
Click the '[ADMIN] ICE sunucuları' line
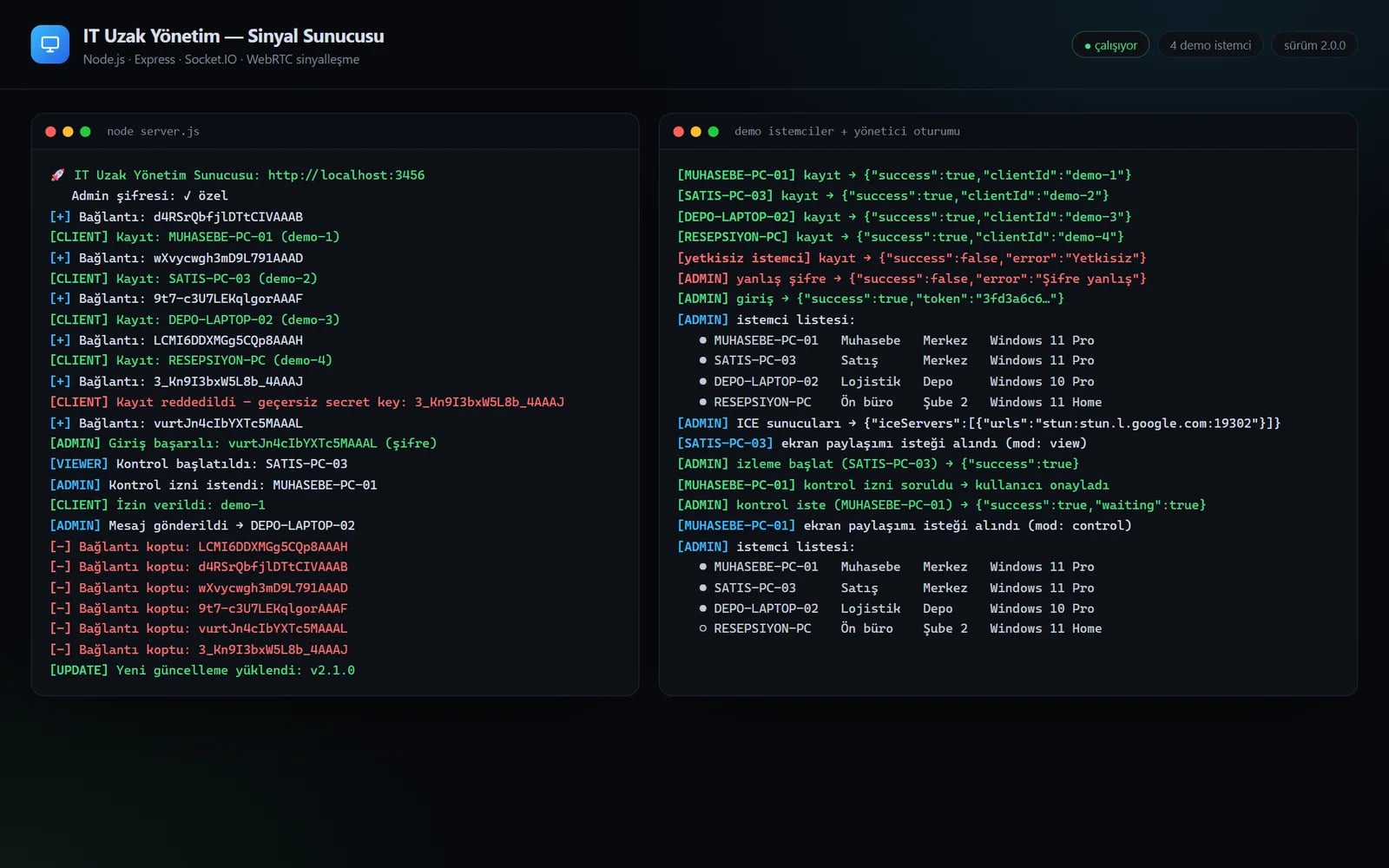tap(978, 424)
